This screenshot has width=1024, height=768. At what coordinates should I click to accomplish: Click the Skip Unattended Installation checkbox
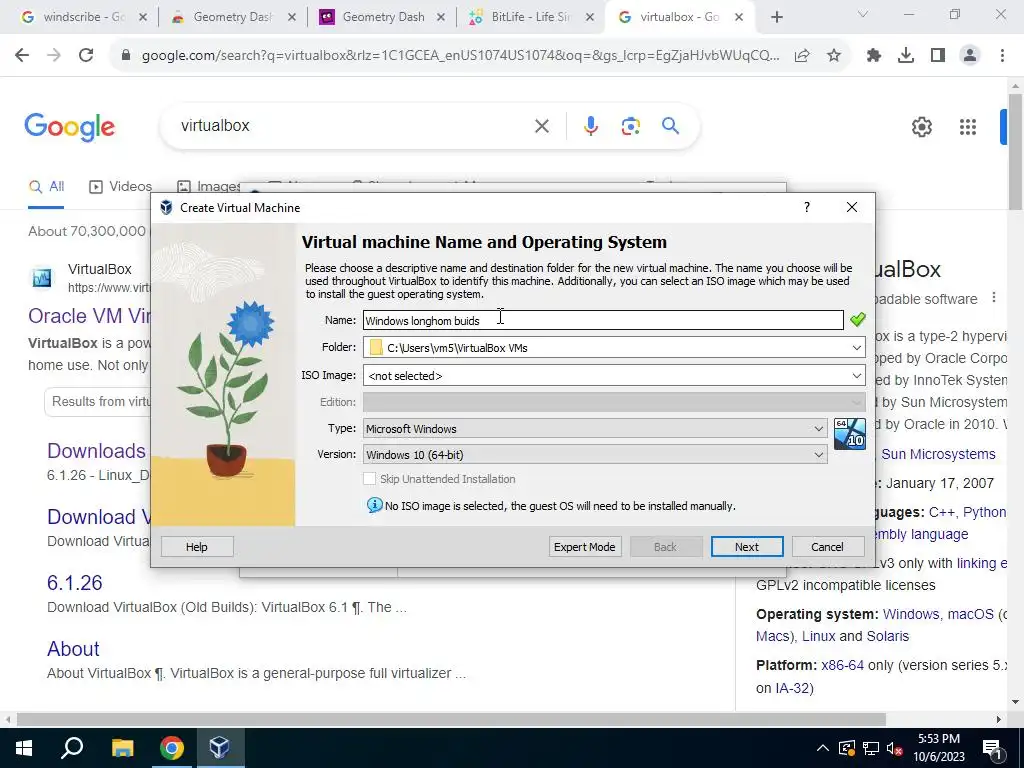pyautogui.click(x=370, y=479)
